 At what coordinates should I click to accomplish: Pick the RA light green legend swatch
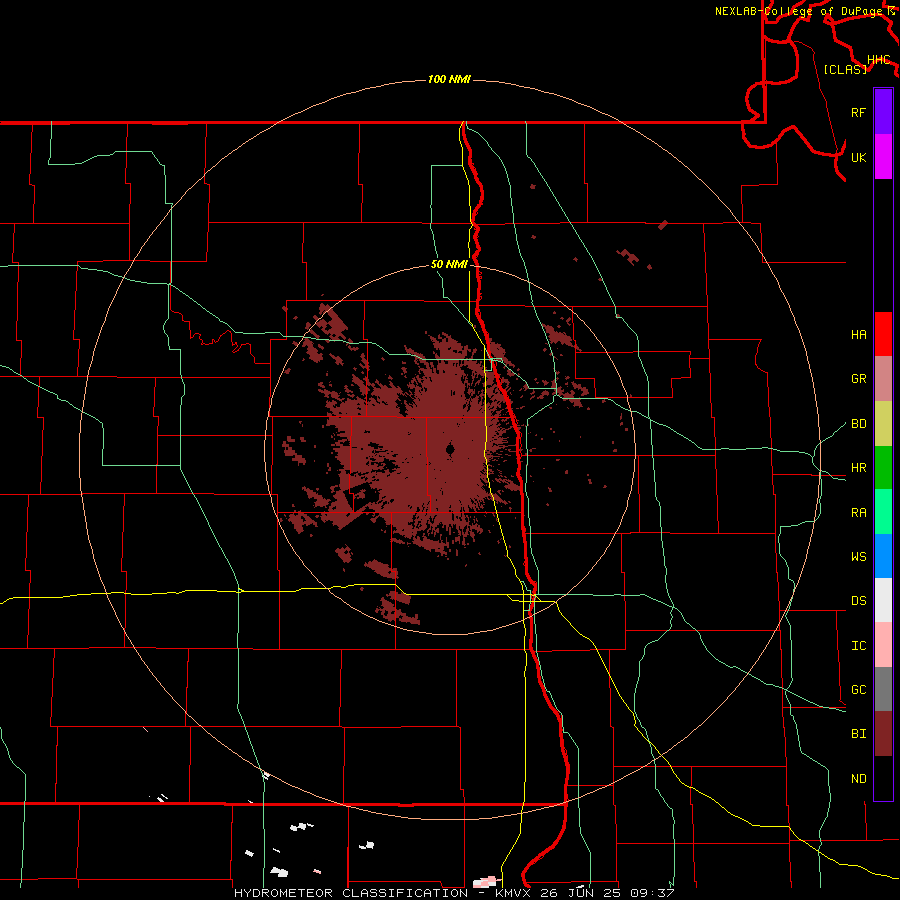[883, 512]
